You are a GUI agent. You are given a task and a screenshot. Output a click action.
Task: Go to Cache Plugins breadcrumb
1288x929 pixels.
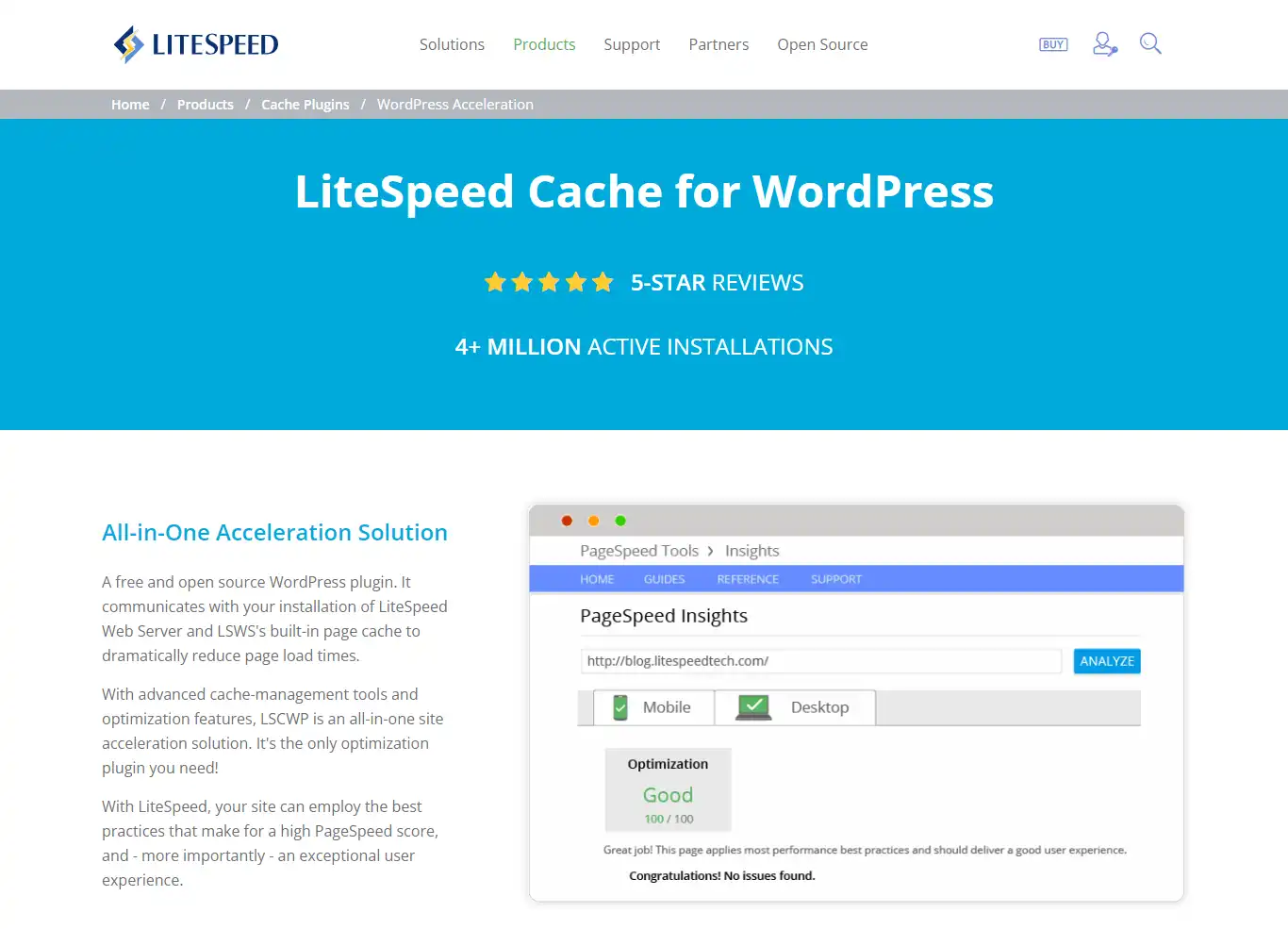pyautogui.click(x=305, y=105)
